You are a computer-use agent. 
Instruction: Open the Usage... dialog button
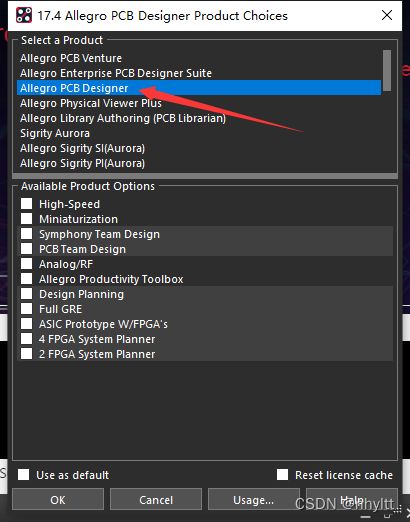[254, 499]
